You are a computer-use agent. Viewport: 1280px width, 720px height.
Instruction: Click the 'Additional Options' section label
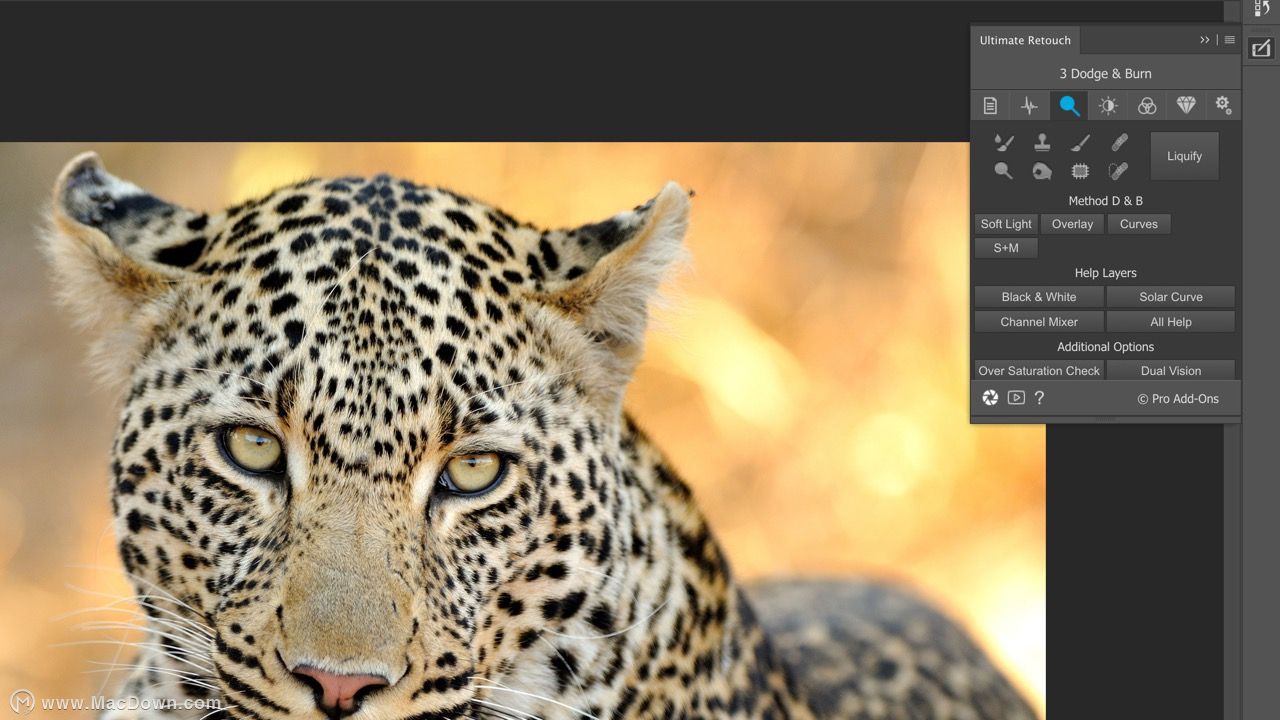tap(1105, 347)
